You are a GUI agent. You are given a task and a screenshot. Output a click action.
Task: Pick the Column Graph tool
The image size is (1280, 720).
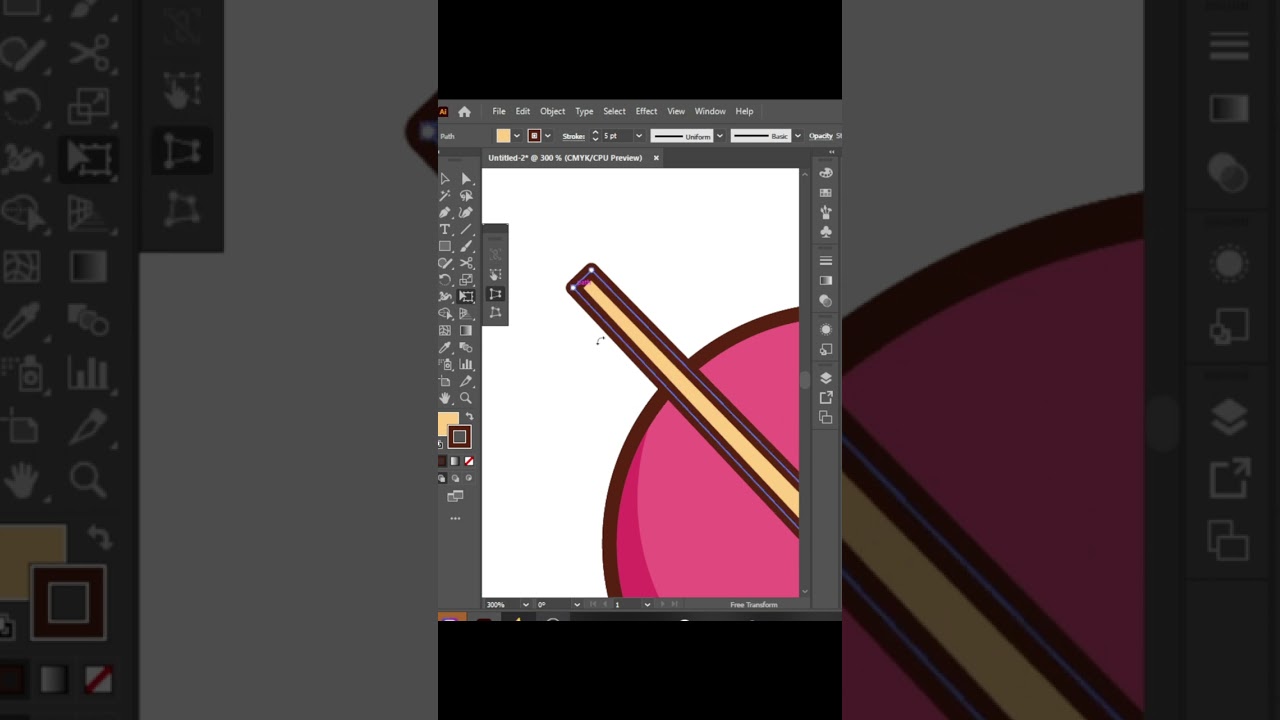point(466,364)
